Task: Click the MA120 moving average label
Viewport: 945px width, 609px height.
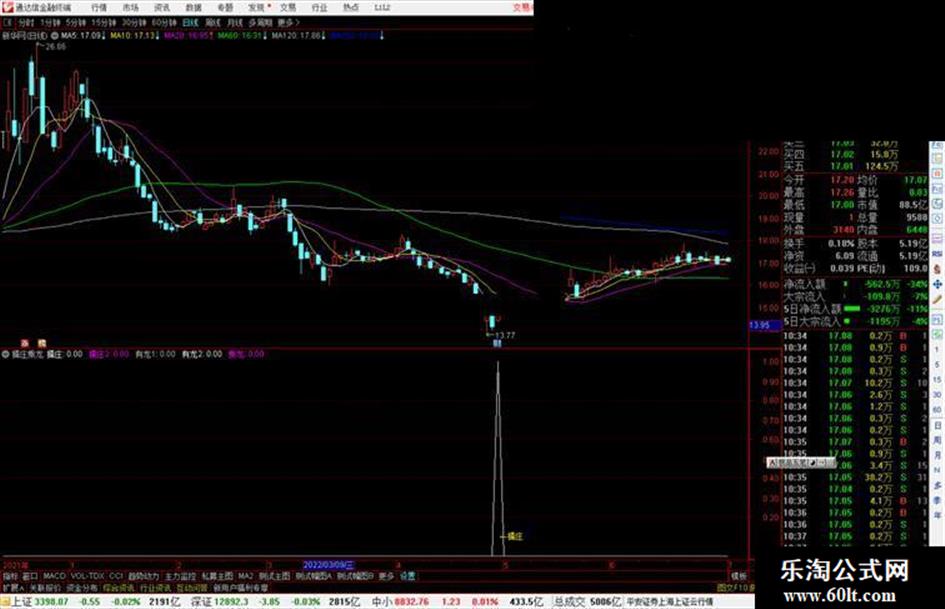Action: coord(298,36)
